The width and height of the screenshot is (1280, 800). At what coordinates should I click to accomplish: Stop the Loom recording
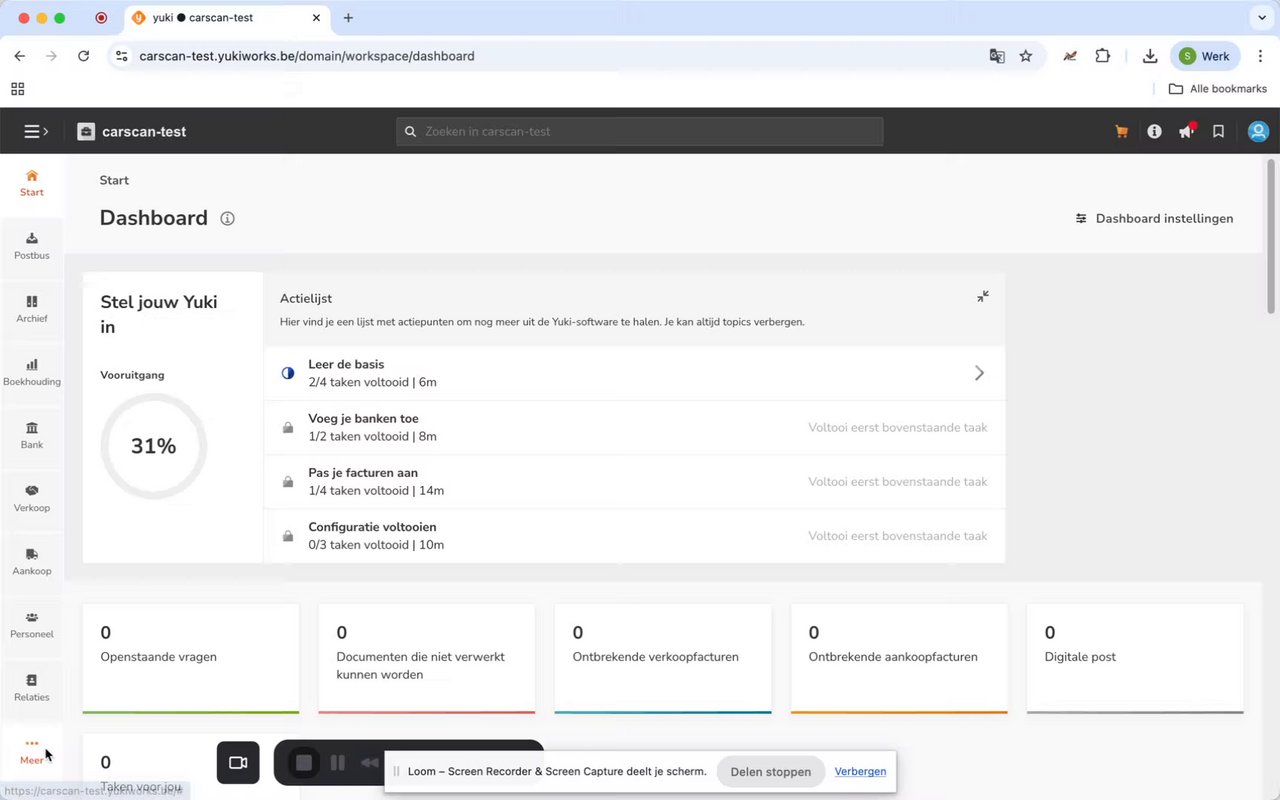pyautogui.click(x=304, y=763)
